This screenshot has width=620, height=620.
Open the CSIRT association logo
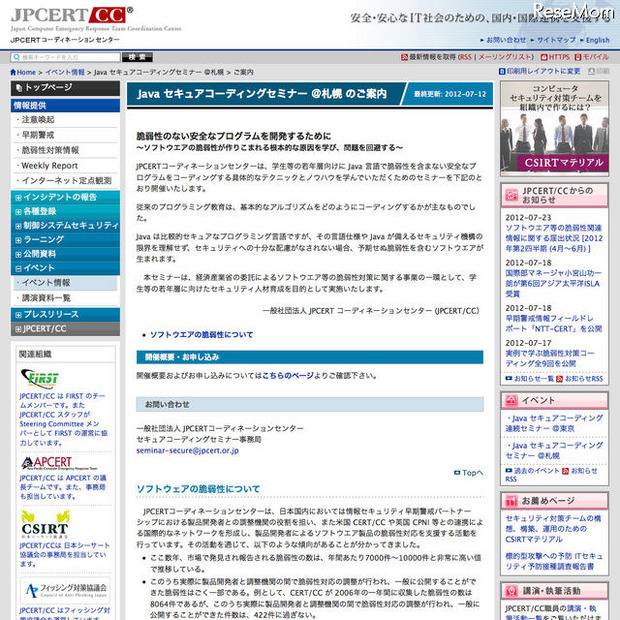pos(45,524)
